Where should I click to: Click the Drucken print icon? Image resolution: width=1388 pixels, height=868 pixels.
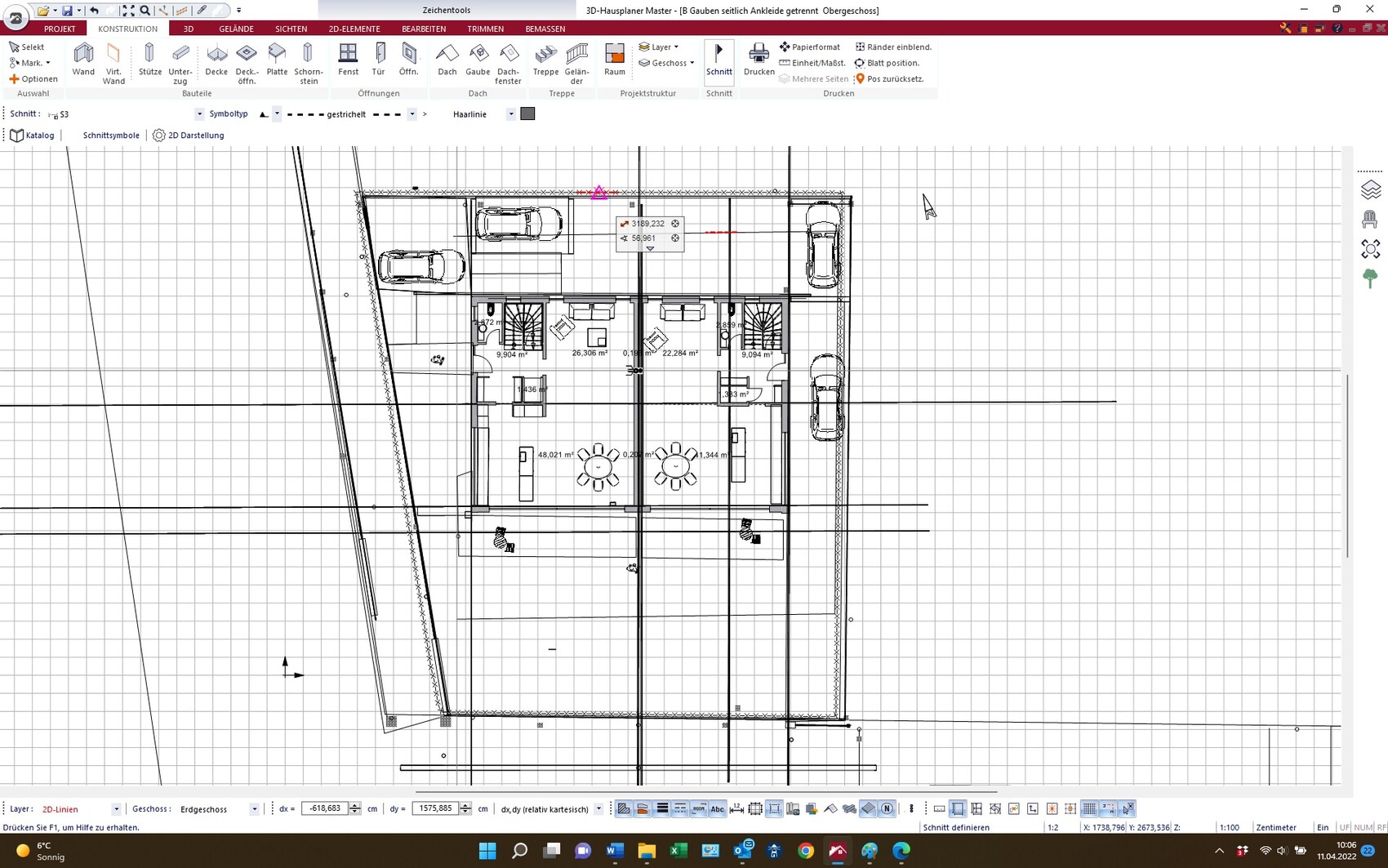(x=759, y=60)
